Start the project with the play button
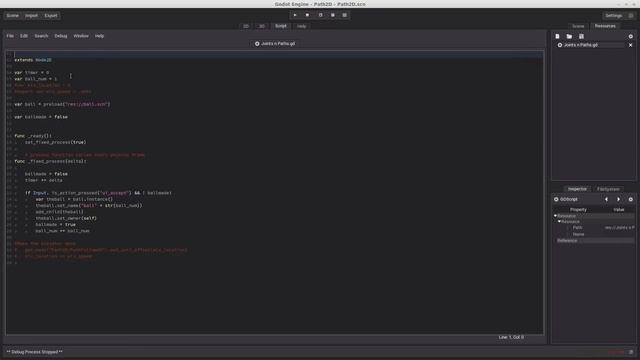 [x=295, y=15]
